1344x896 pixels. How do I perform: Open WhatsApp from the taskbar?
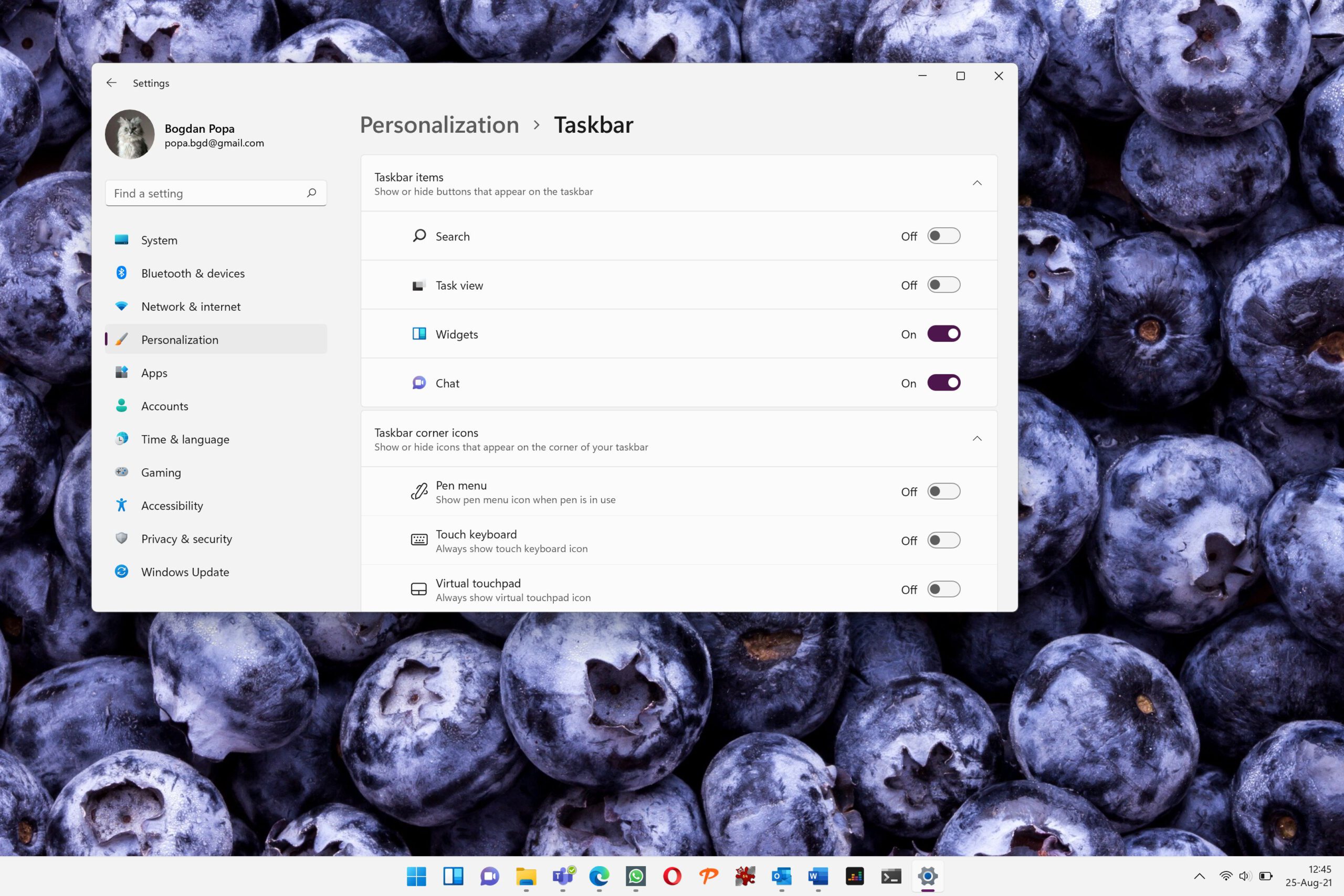tap(635, 876)
